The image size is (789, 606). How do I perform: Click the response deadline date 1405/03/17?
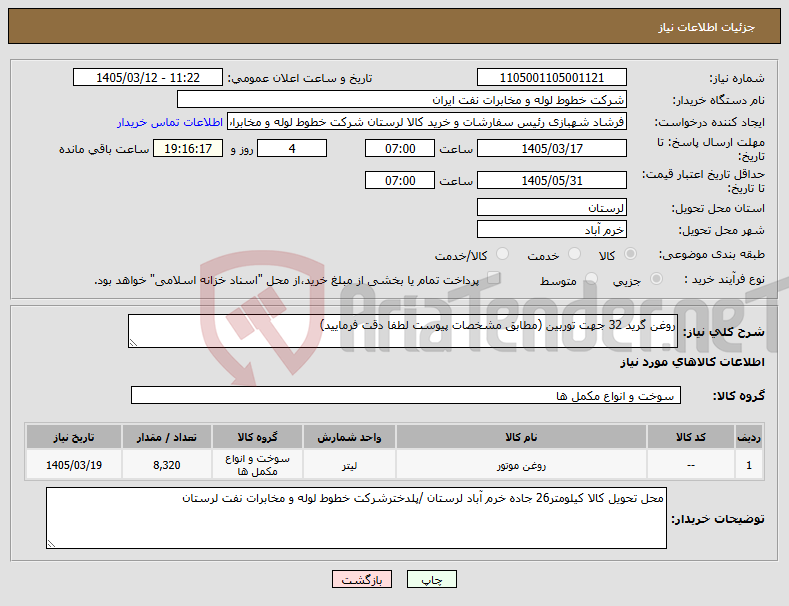(551, 148)
